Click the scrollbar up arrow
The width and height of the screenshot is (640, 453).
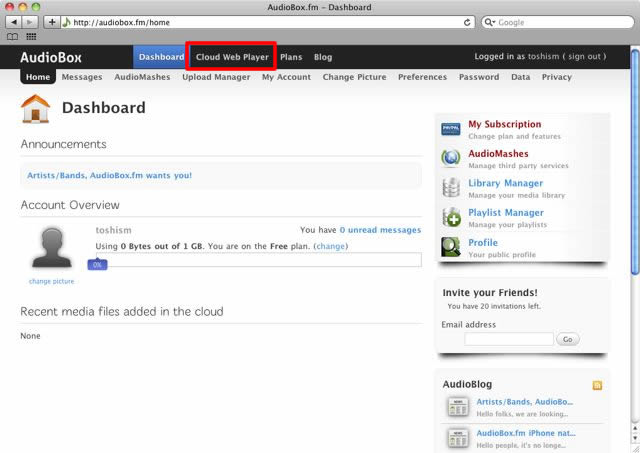(x=635, y=428)
